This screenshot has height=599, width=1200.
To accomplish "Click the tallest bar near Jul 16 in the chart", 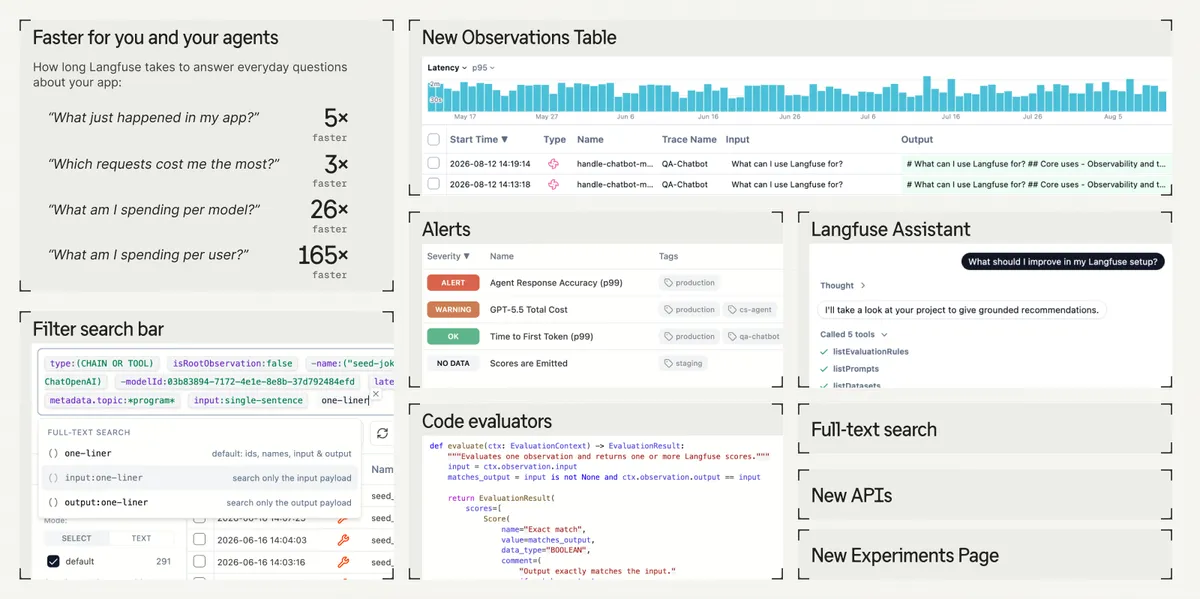I will [926, 94].
